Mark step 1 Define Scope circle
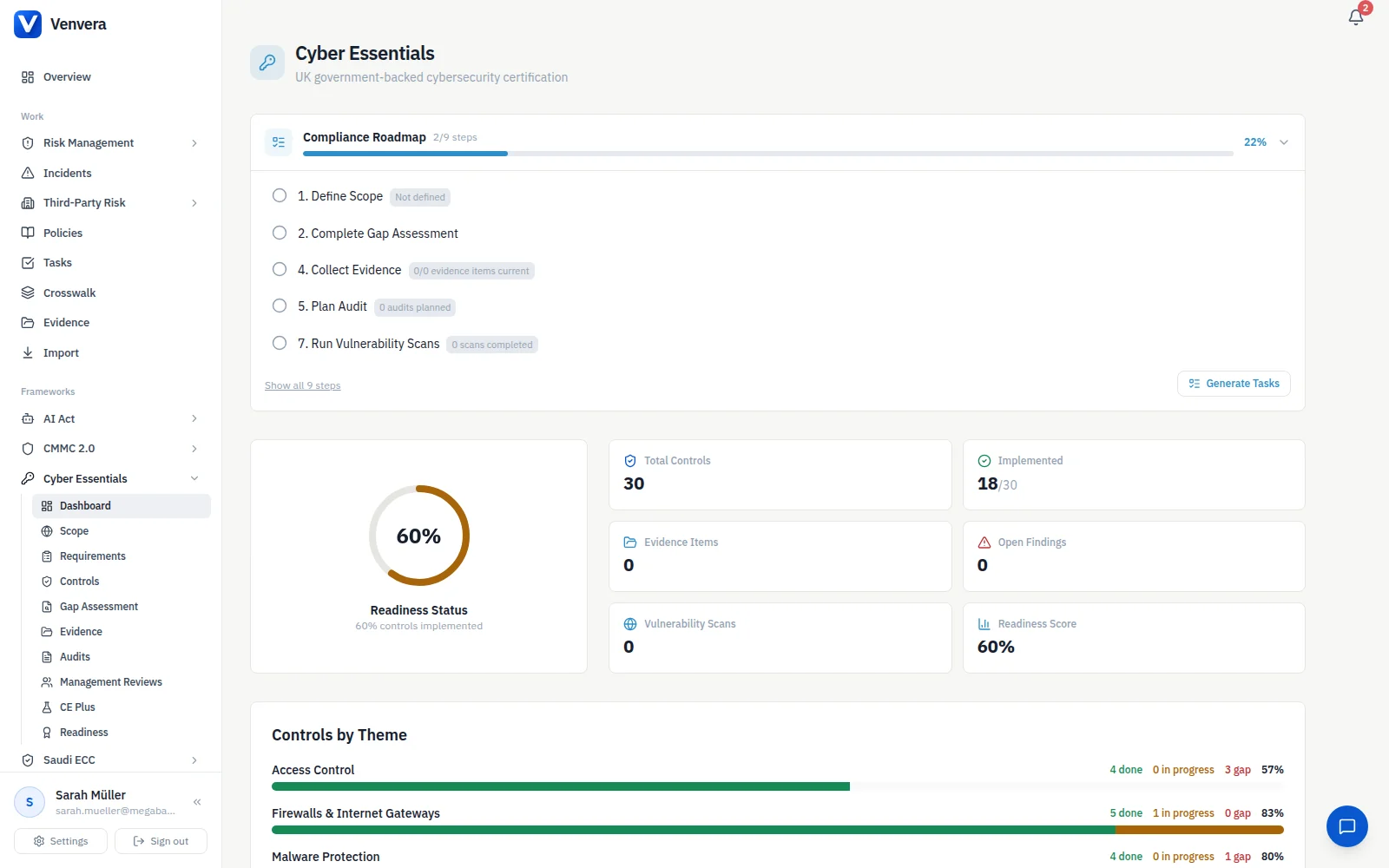Viewport: 1389px width, 868px height. coord(280,195)
